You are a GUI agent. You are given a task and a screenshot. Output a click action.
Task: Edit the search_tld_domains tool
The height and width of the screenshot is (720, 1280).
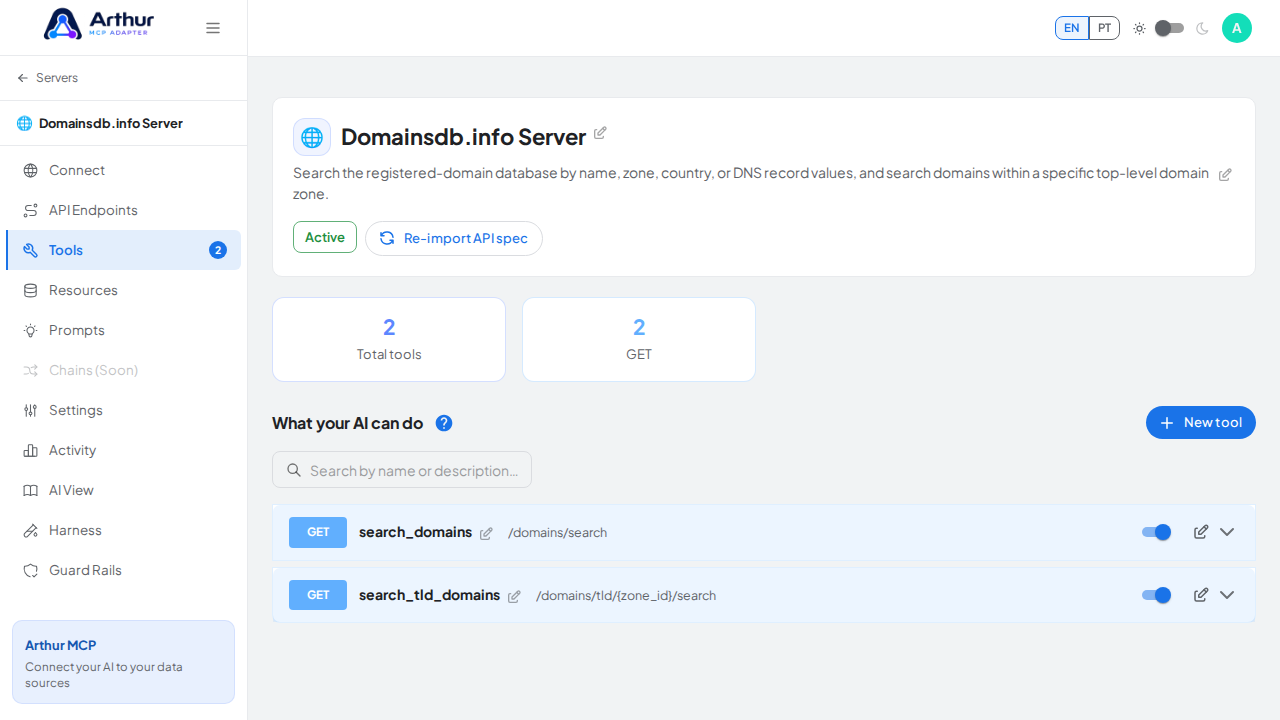[x=1201, y=595]
